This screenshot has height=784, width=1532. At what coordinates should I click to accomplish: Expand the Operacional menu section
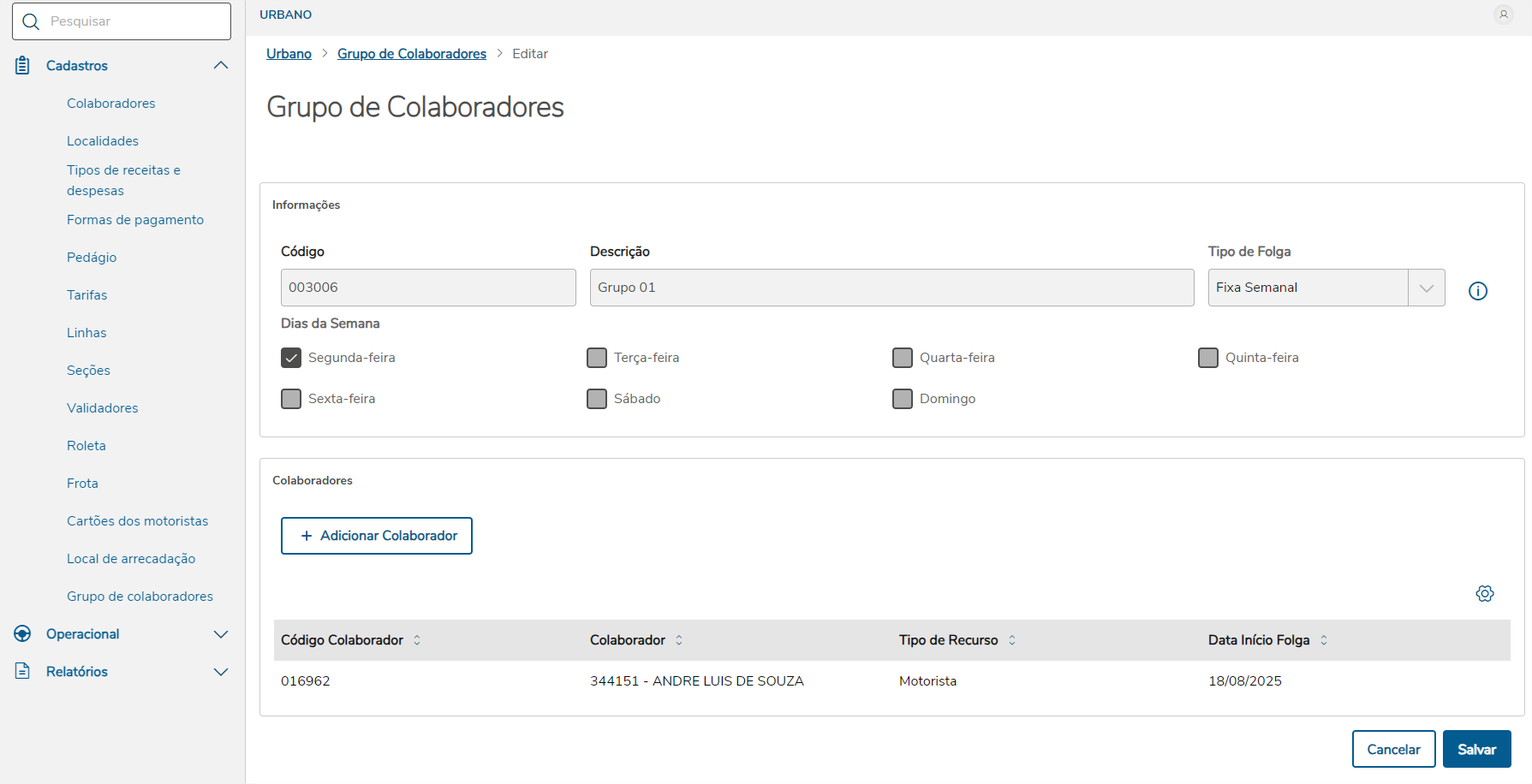point(221,634)
